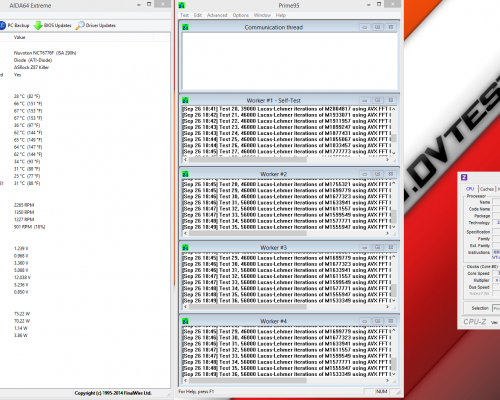Click the Prime95 title bar app icon
The height and width of the screenshot is (400, 500).
pyautogui.click(x=182, y=5)
